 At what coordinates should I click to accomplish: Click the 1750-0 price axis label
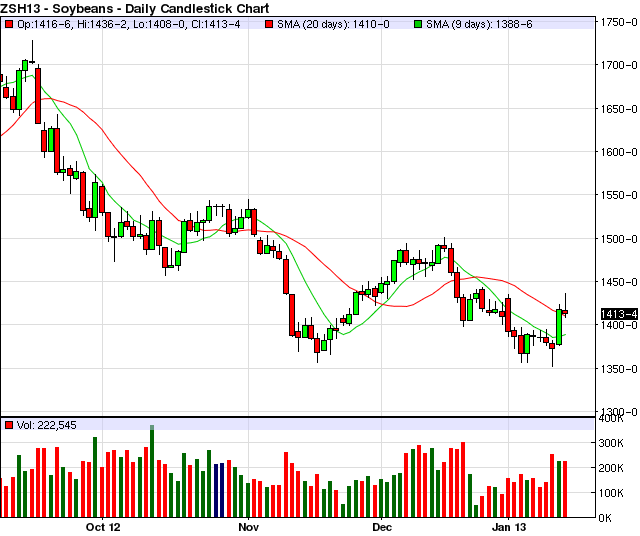click(x=619, y=22)
